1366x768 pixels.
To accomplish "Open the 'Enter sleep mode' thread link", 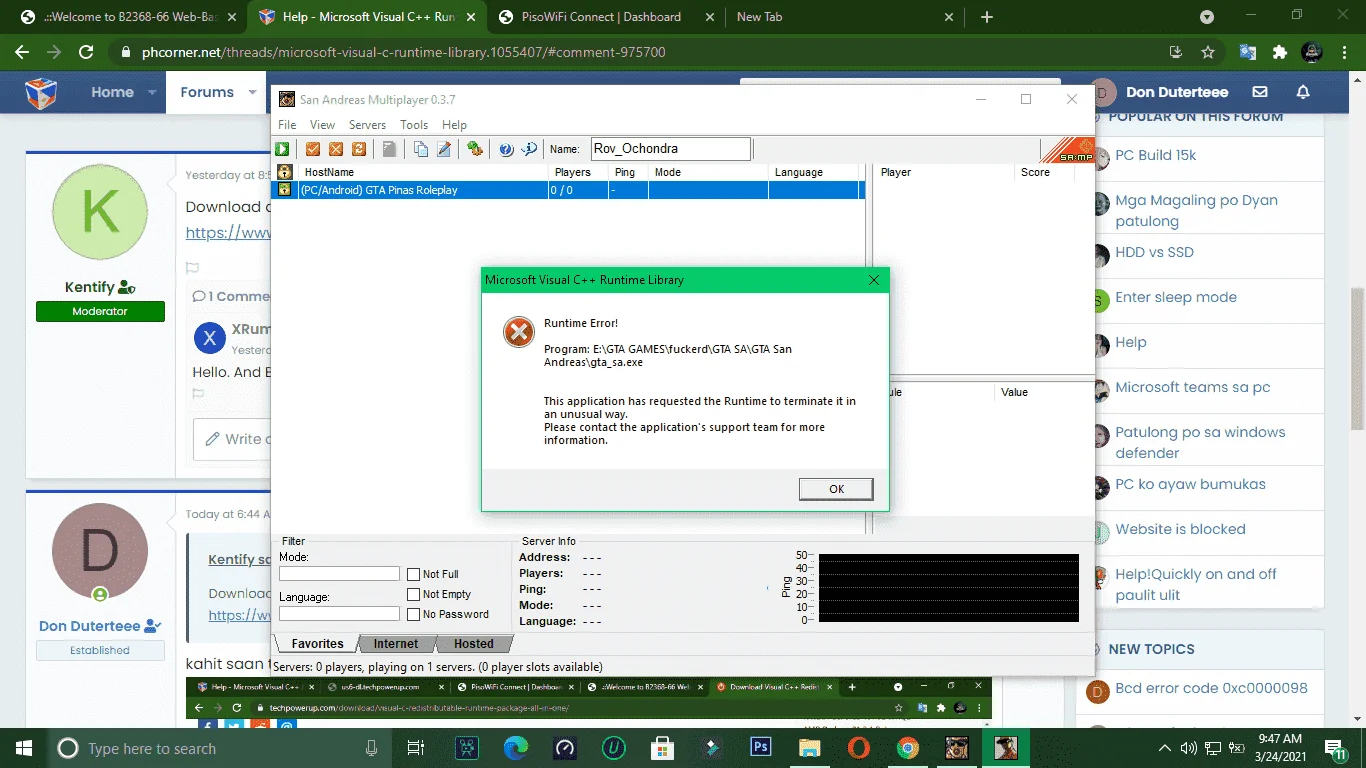I will point(1176,297).
